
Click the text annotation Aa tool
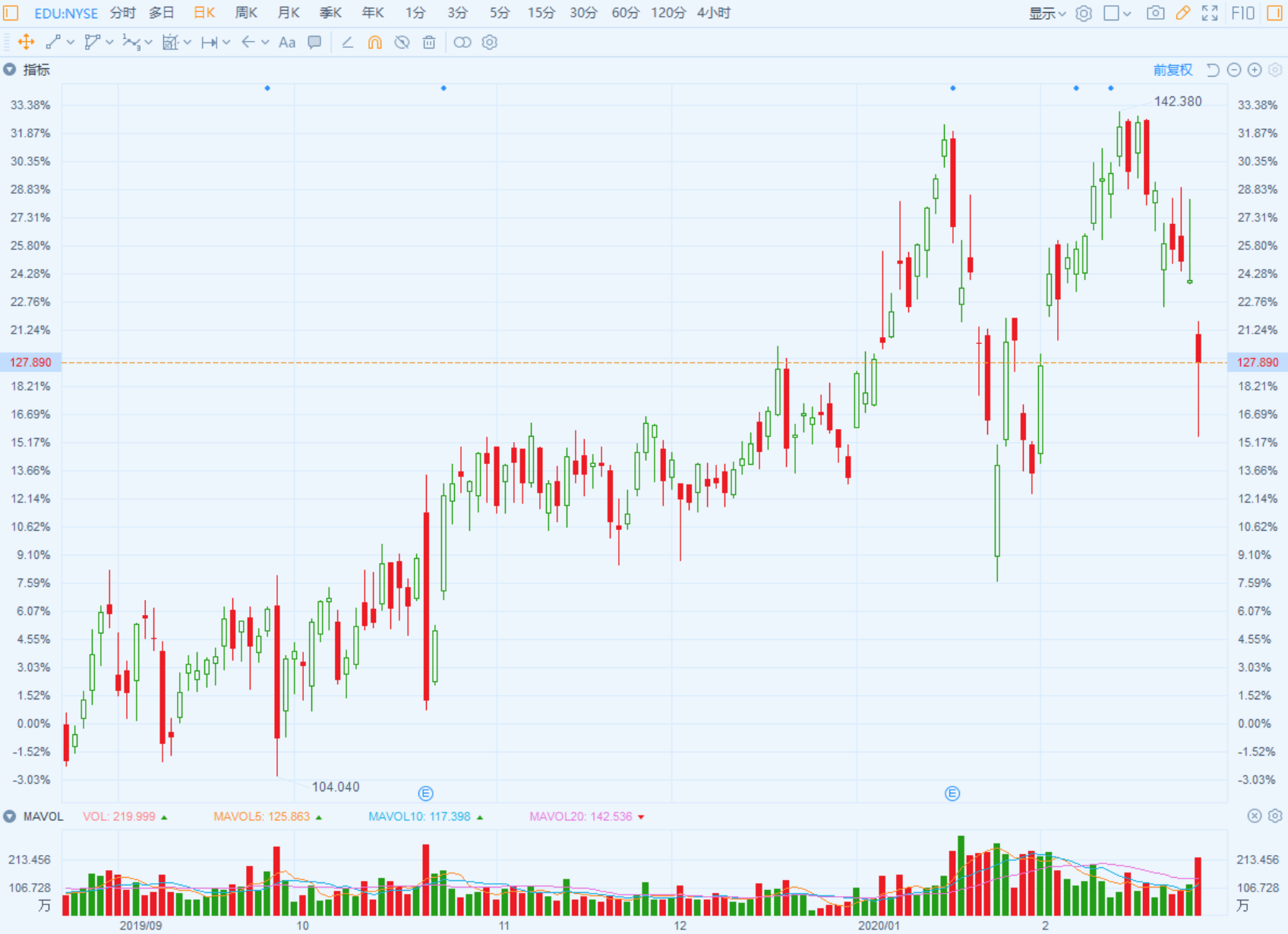pyautogui.click(x=286, y=43)
